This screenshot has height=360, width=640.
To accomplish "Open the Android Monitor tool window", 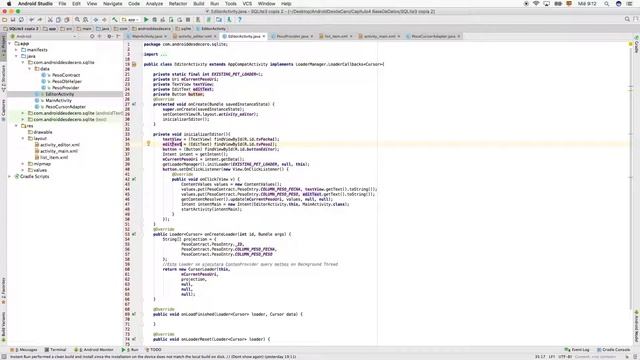I will pos(94,350).
